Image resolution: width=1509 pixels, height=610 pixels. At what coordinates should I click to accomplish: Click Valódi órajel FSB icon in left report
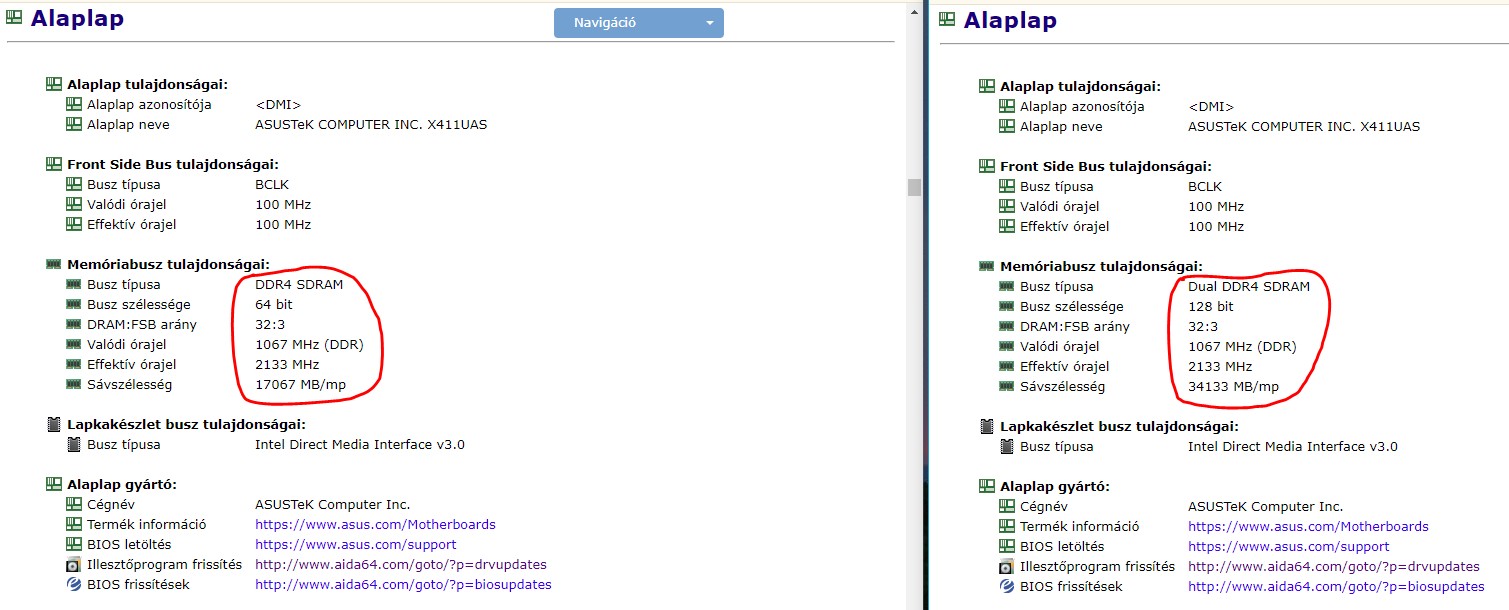coord(74,204)
